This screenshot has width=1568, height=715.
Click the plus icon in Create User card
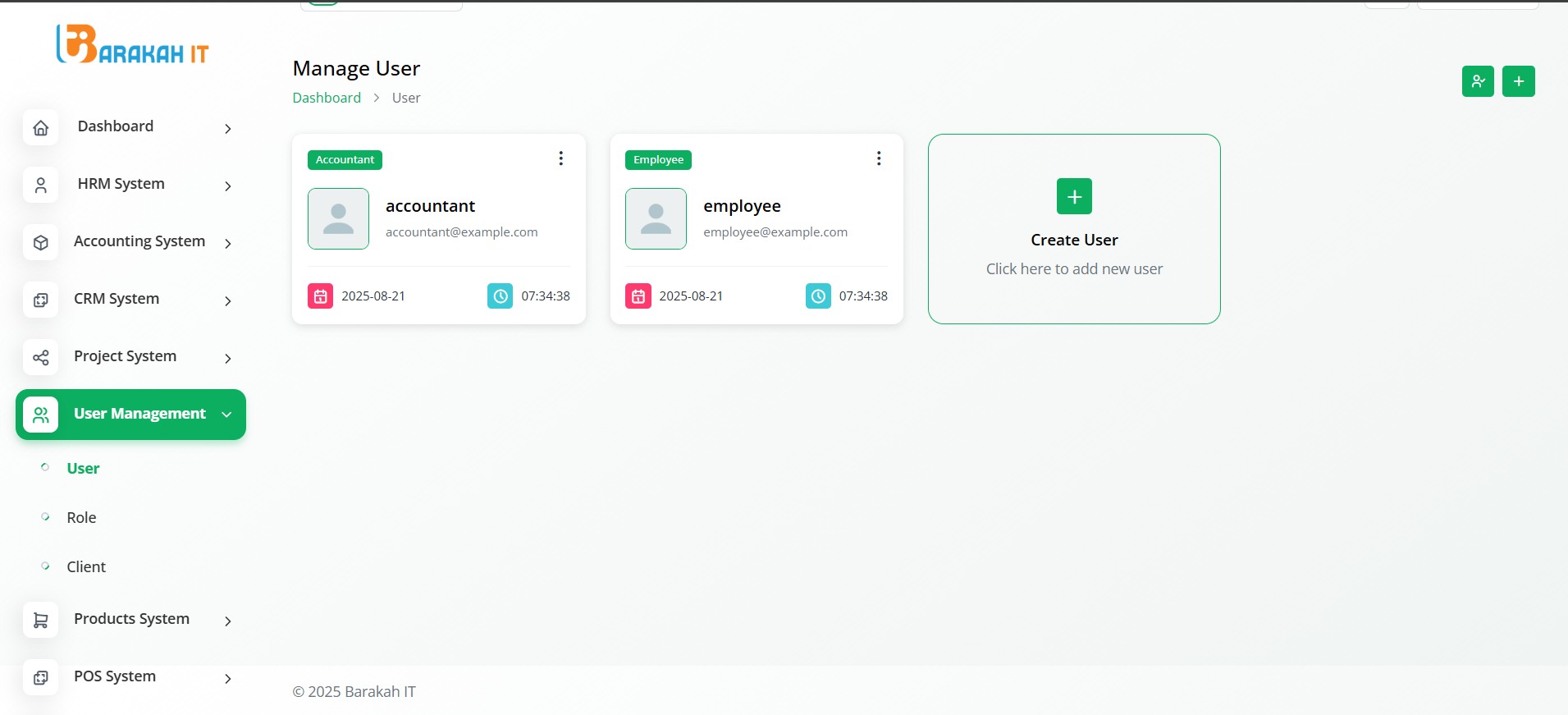point(1074,196)
